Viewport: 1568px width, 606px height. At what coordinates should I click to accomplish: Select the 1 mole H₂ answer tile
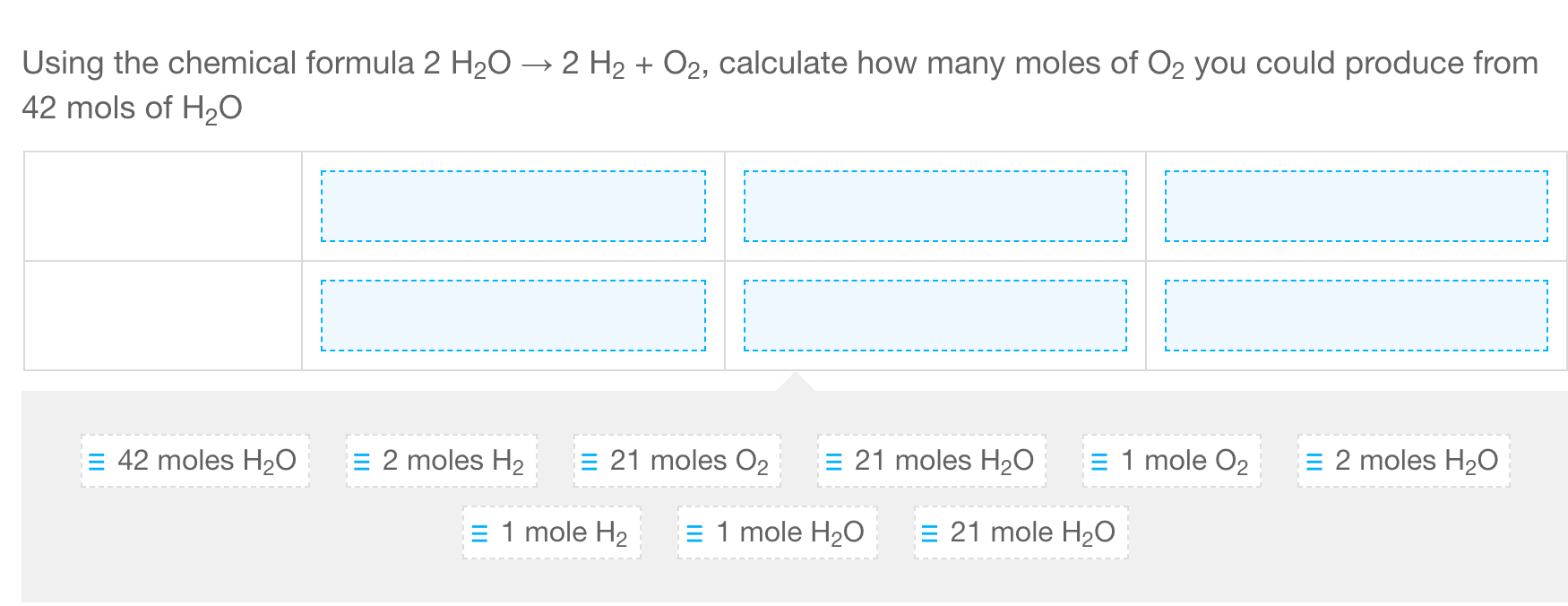(x=552, y=532)
